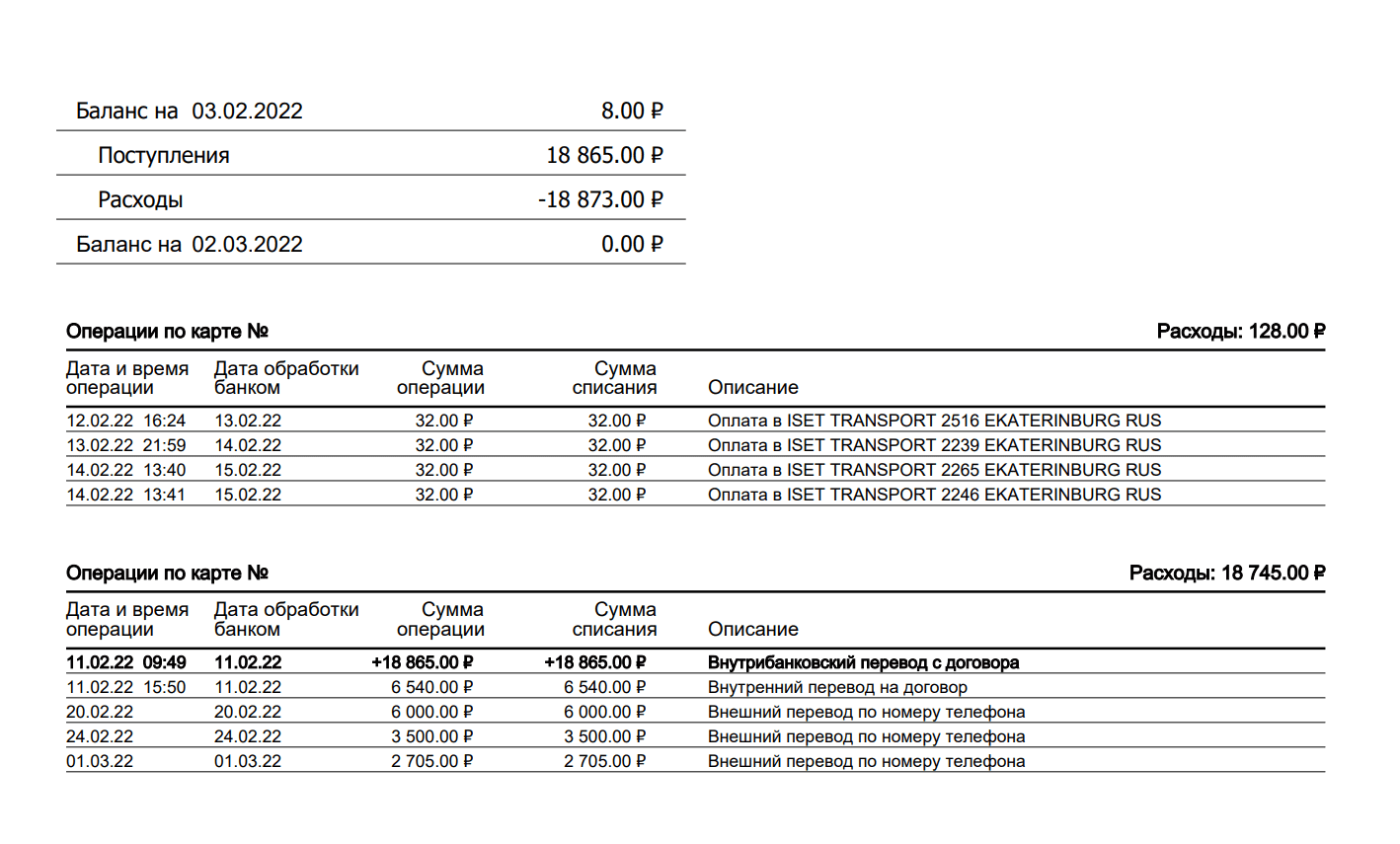
Task: Select the operation date '11.02.22 09:49'
Action: tap(126, 662)
